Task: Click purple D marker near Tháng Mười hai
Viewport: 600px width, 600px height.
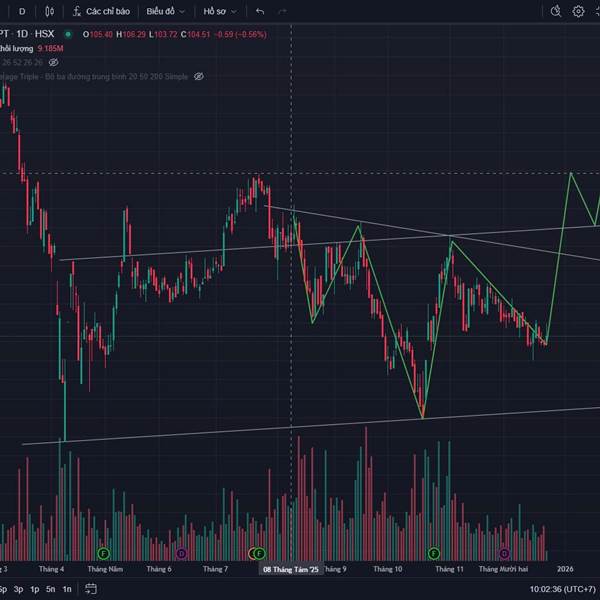Action: coord(504,553)
